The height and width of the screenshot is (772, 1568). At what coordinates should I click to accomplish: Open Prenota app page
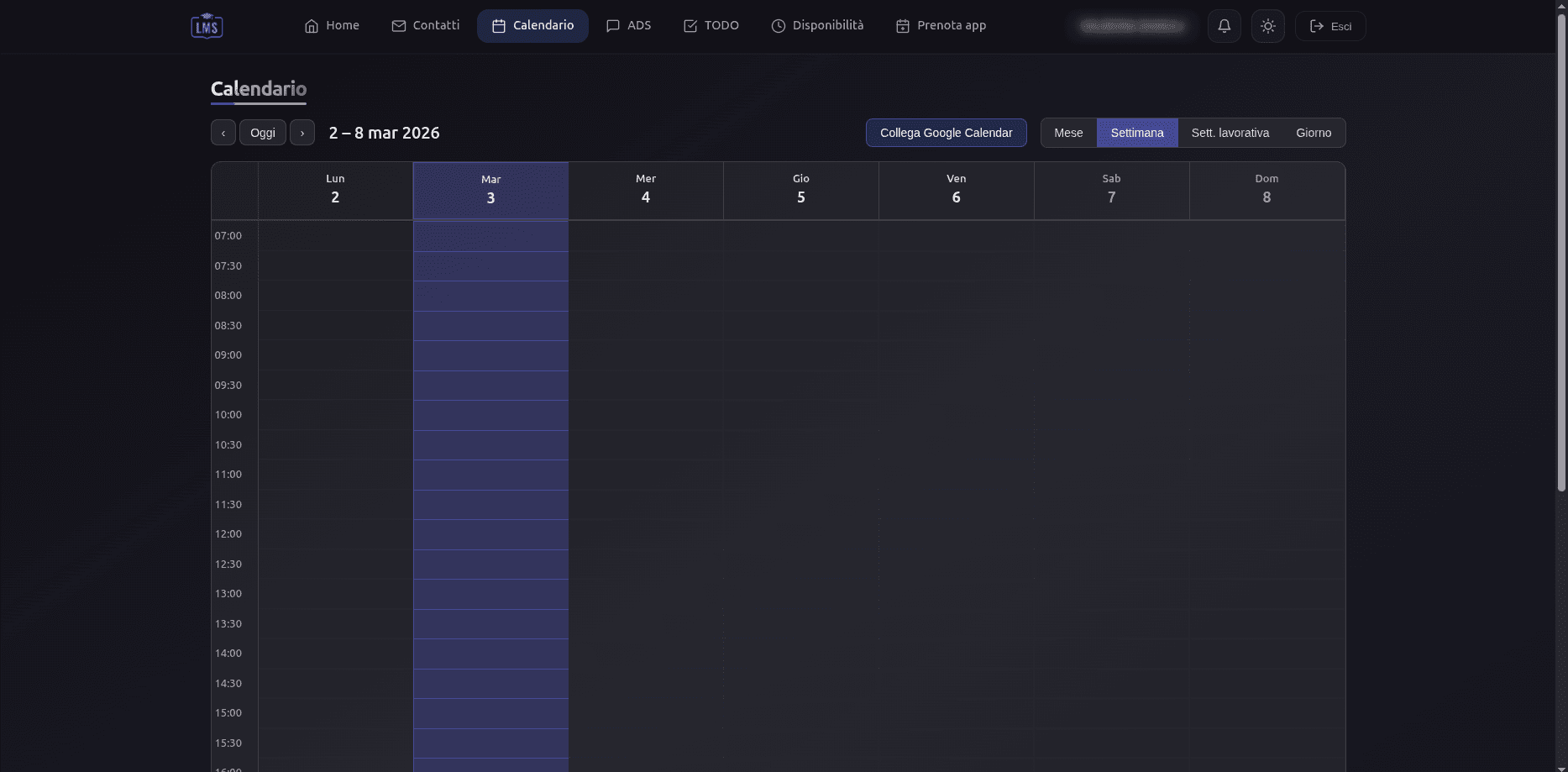coord(941,26)
